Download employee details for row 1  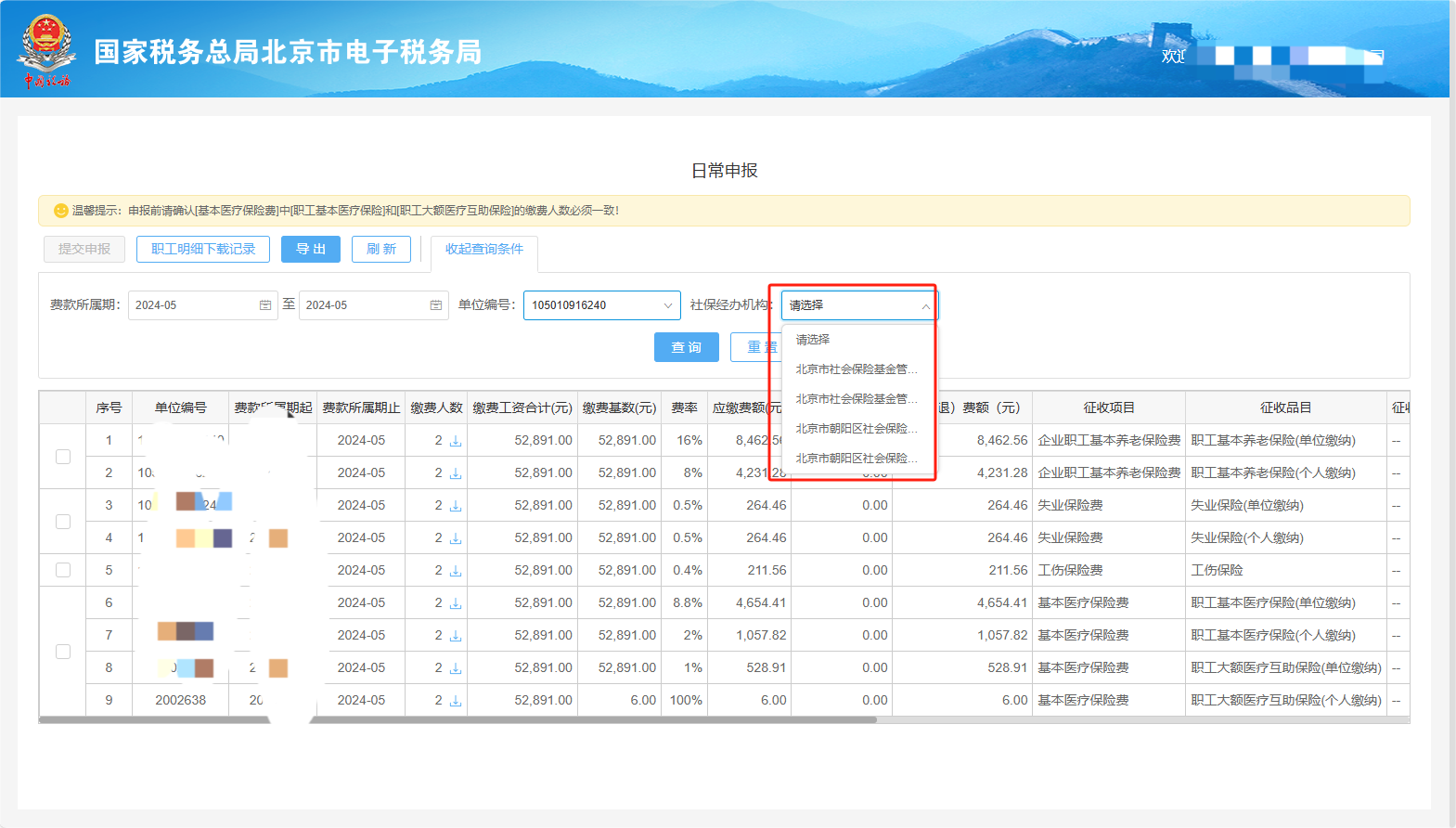coord(456,441)
